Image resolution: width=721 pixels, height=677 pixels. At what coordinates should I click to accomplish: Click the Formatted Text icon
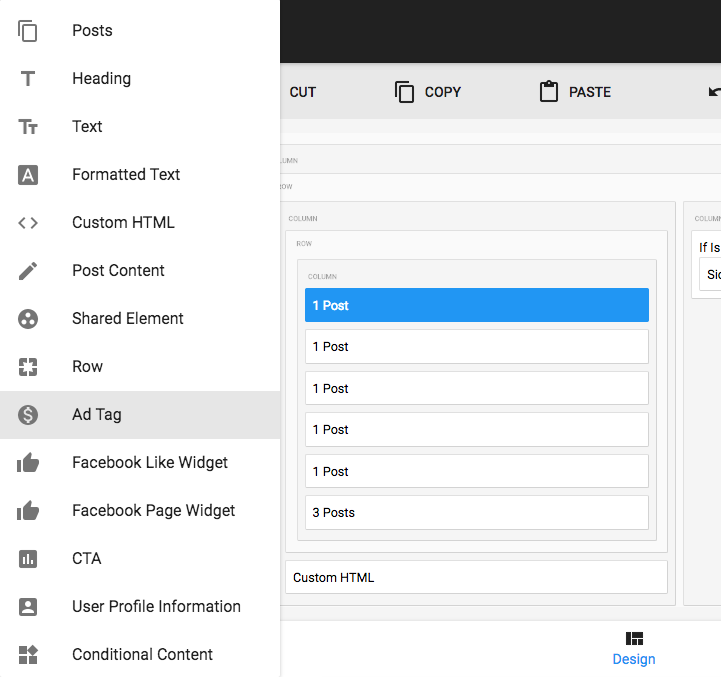(x=28, y=175)
